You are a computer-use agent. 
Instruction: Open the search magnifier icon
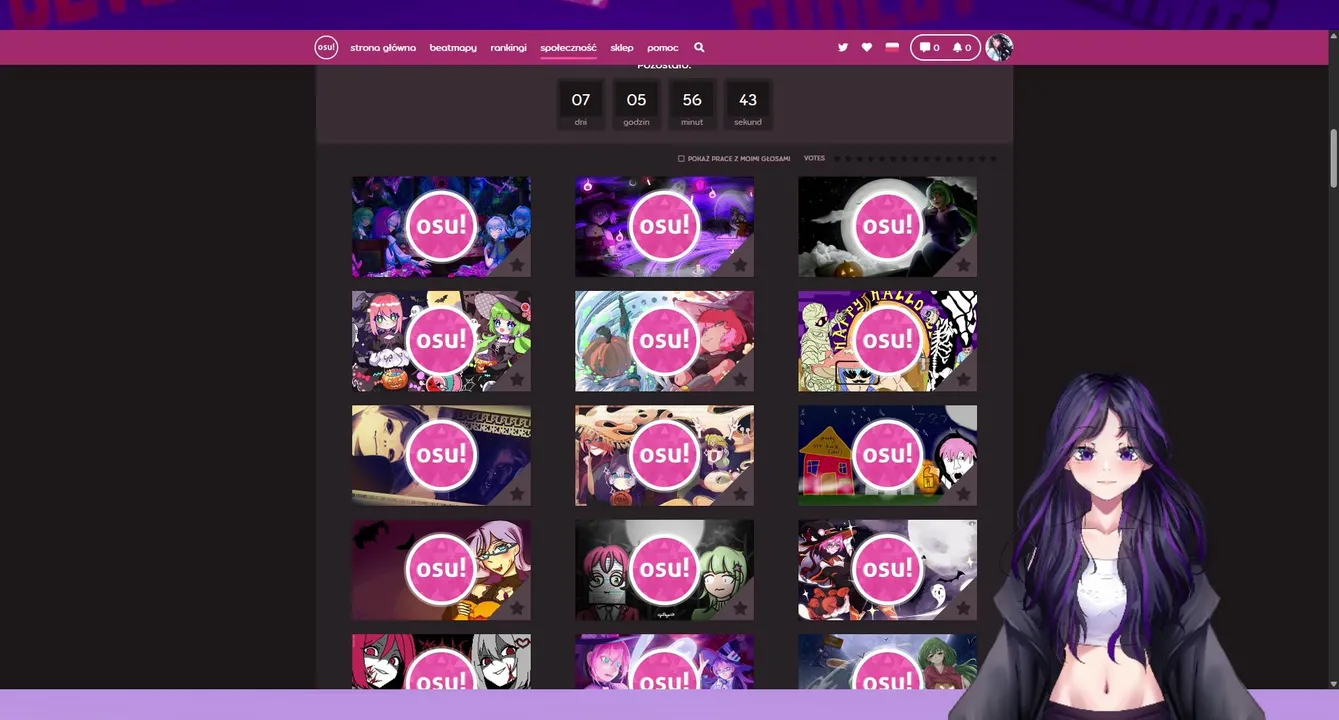(x=699, y=47)
